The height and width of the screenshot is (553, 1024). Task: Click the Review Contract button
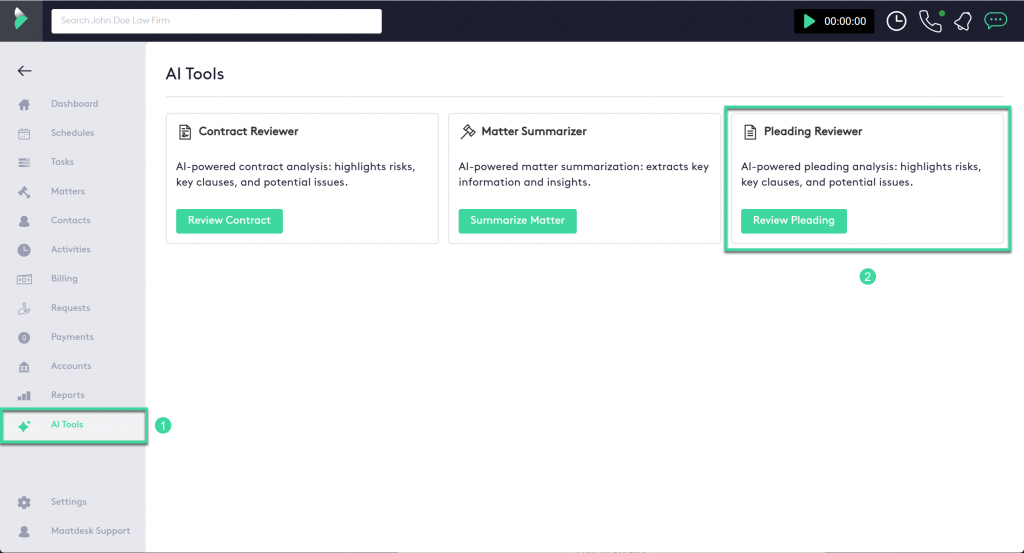tap(229, 221)
